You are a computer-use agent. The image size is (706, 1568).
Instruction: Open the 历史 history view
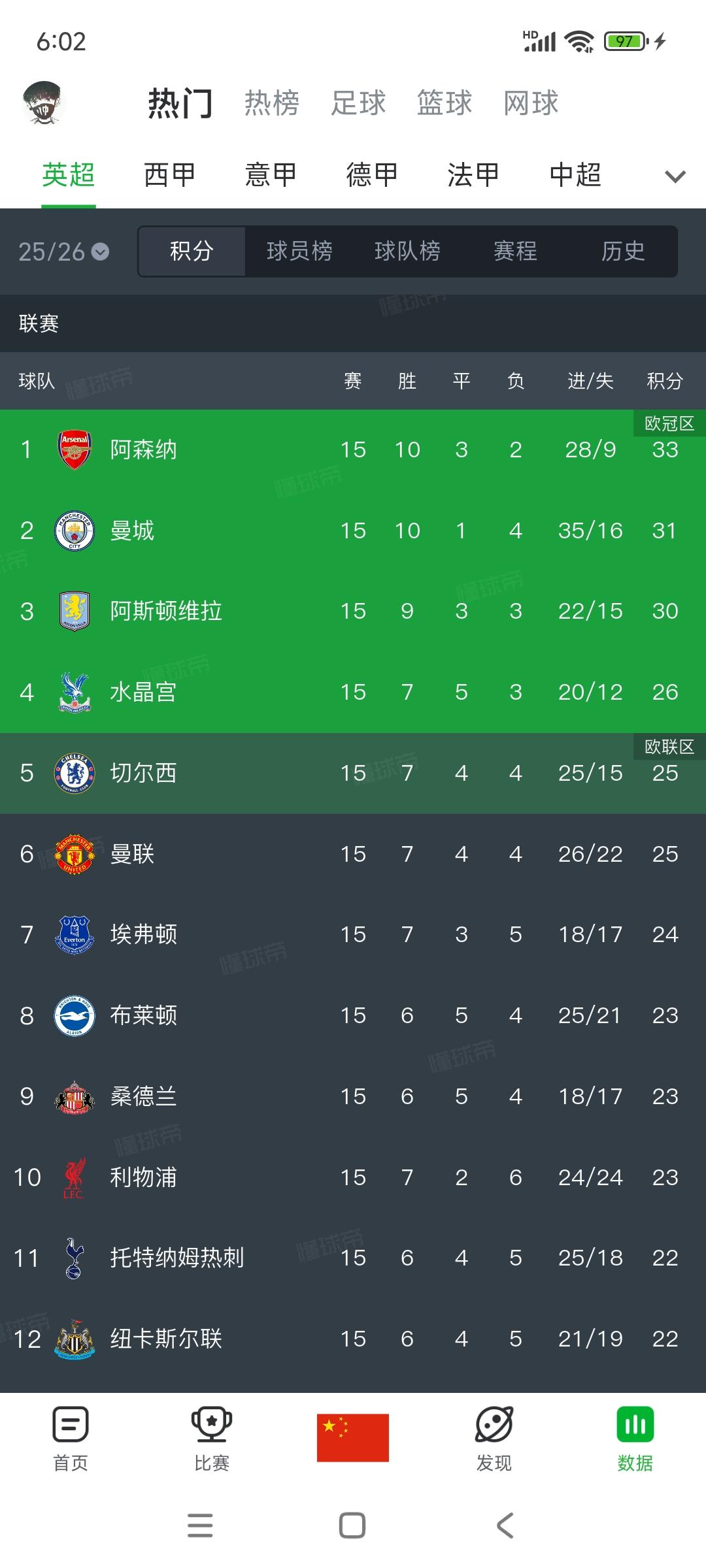coord(623,251)
